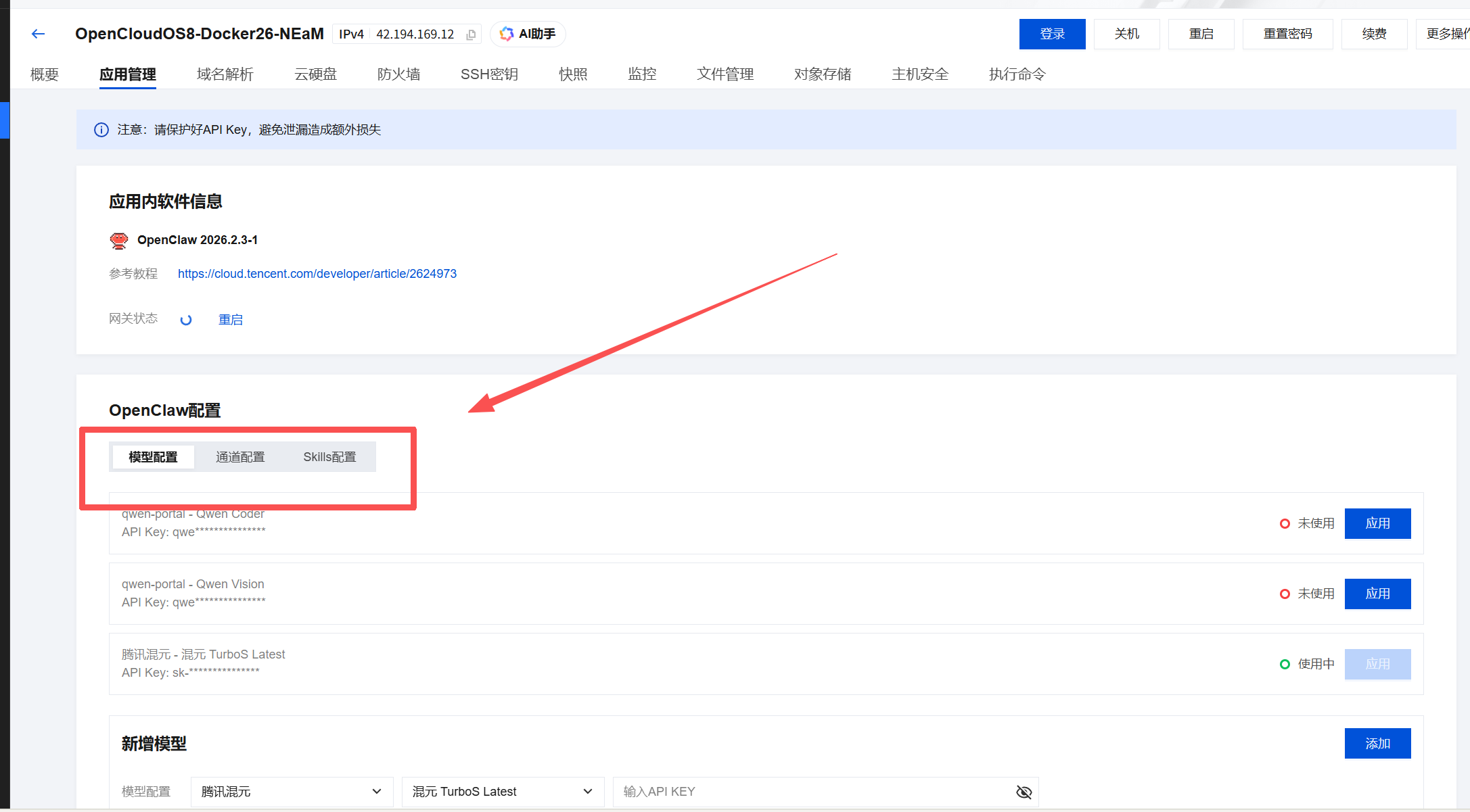Viewport: 1470px width, 812px height.
Task: Click the red unused status dot for Qwen Vision
Action: (x=1285, y=594)
